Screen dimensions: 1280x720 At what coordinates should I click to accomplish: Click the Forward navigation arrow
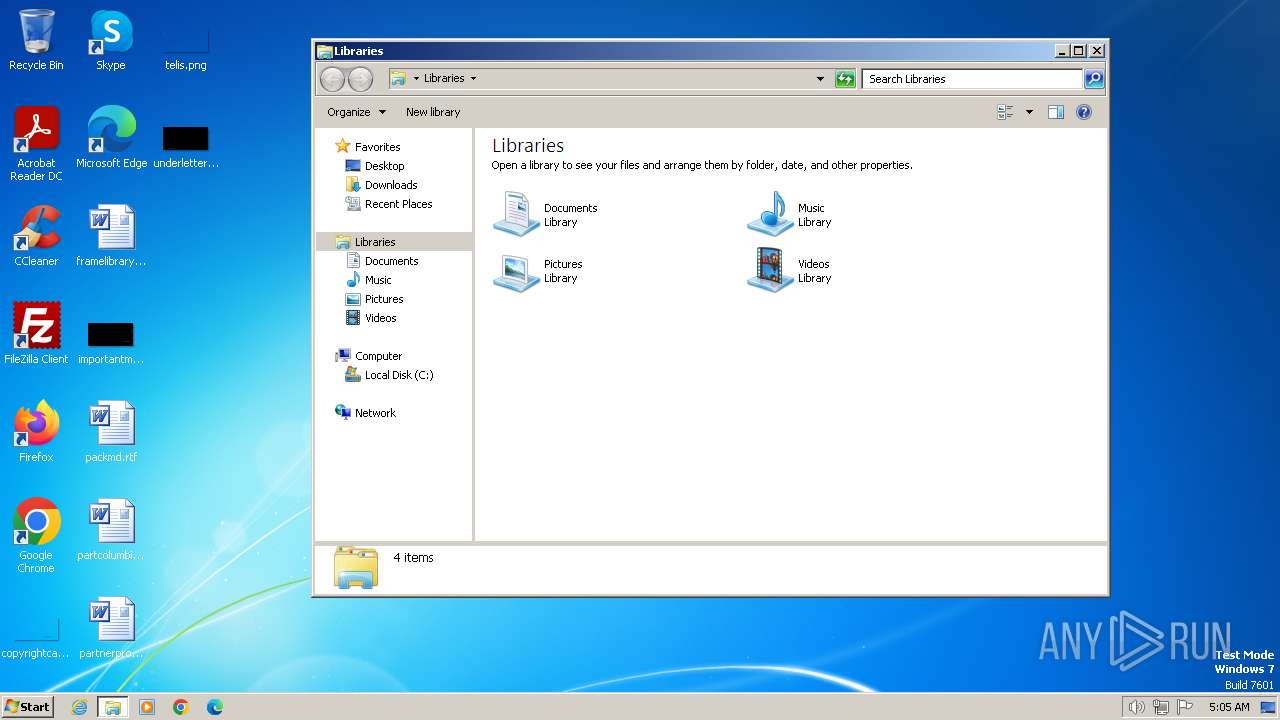360,79
